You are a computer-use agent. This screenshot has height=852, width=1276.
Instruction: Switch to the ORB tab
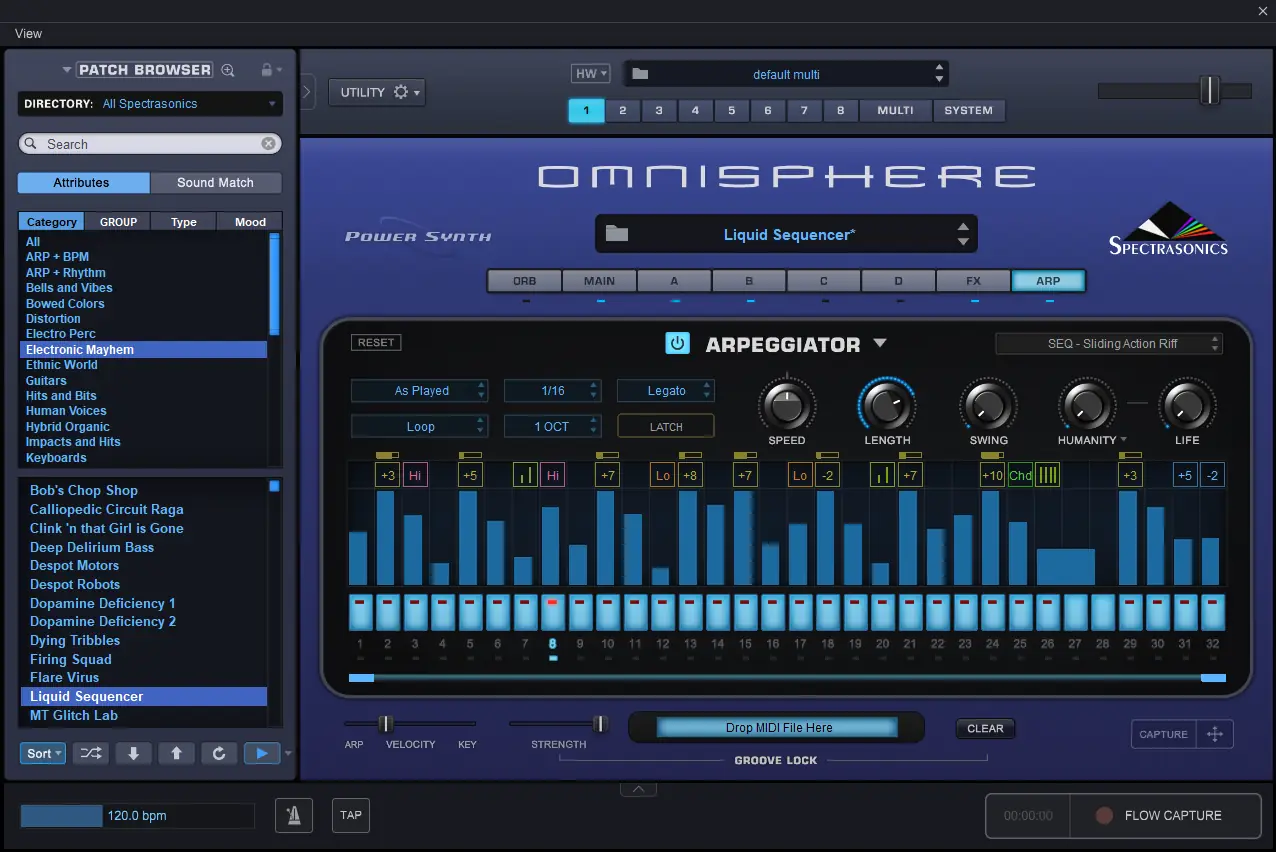(524, 281)
